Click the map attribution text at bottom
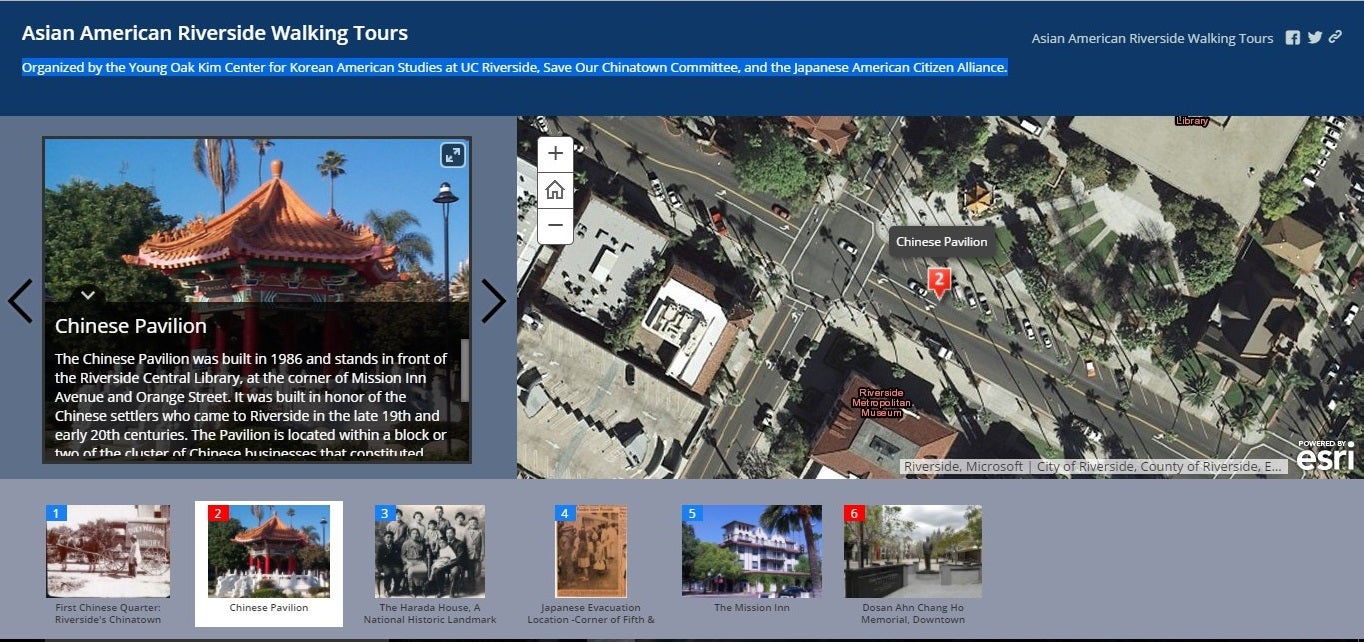Screen dimensions: 1364x642 tap(1090, 466)
